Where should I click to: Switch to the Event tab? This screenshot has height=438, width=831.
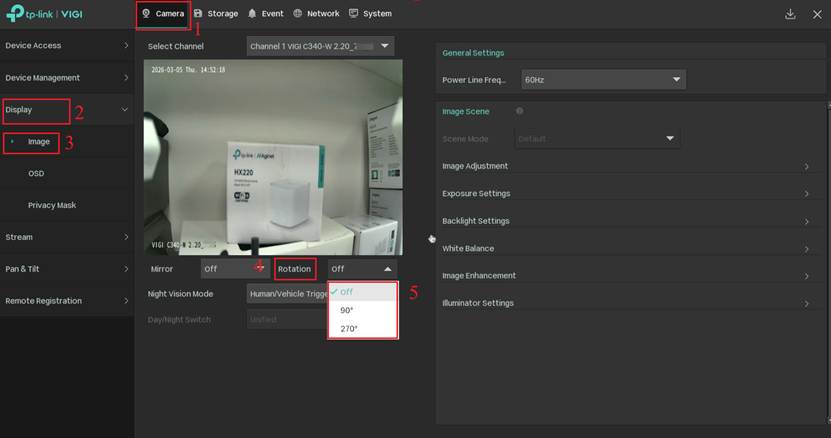point(266,14)
